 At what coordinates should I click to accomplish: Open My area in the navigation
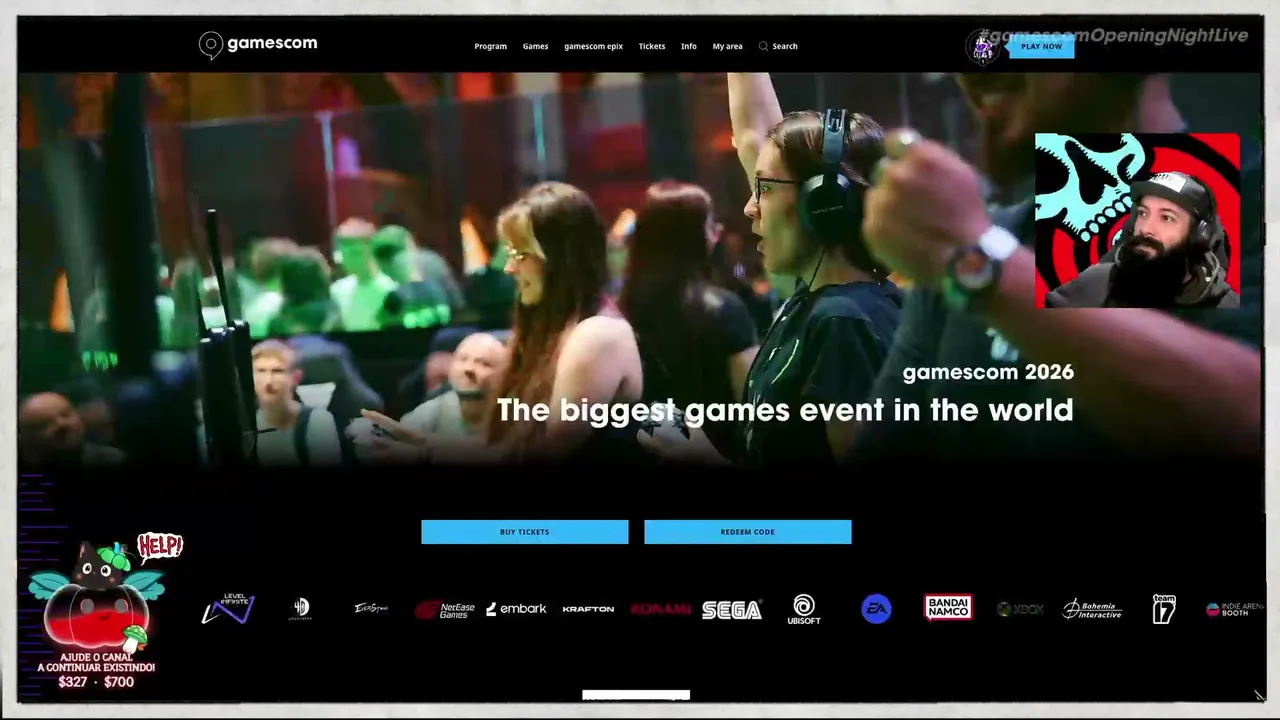[727, 46]
